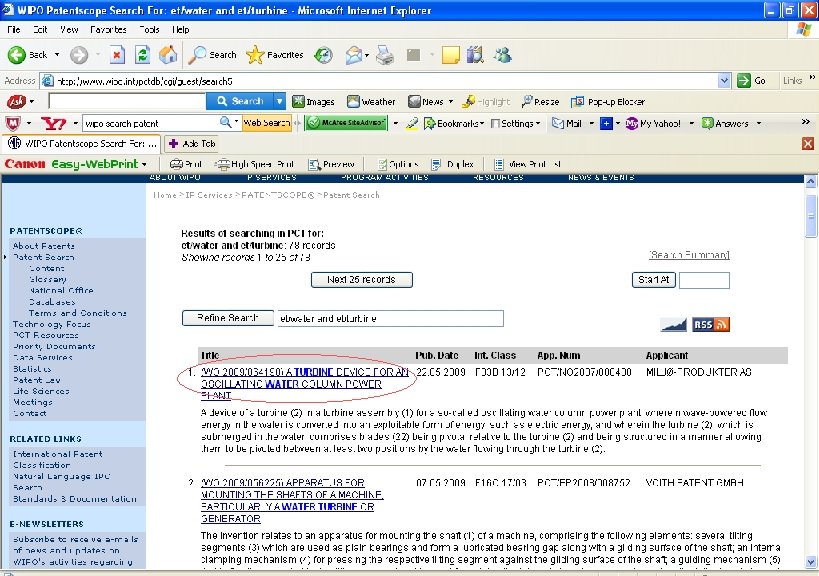Click Yahoo Web Search button

266,123
